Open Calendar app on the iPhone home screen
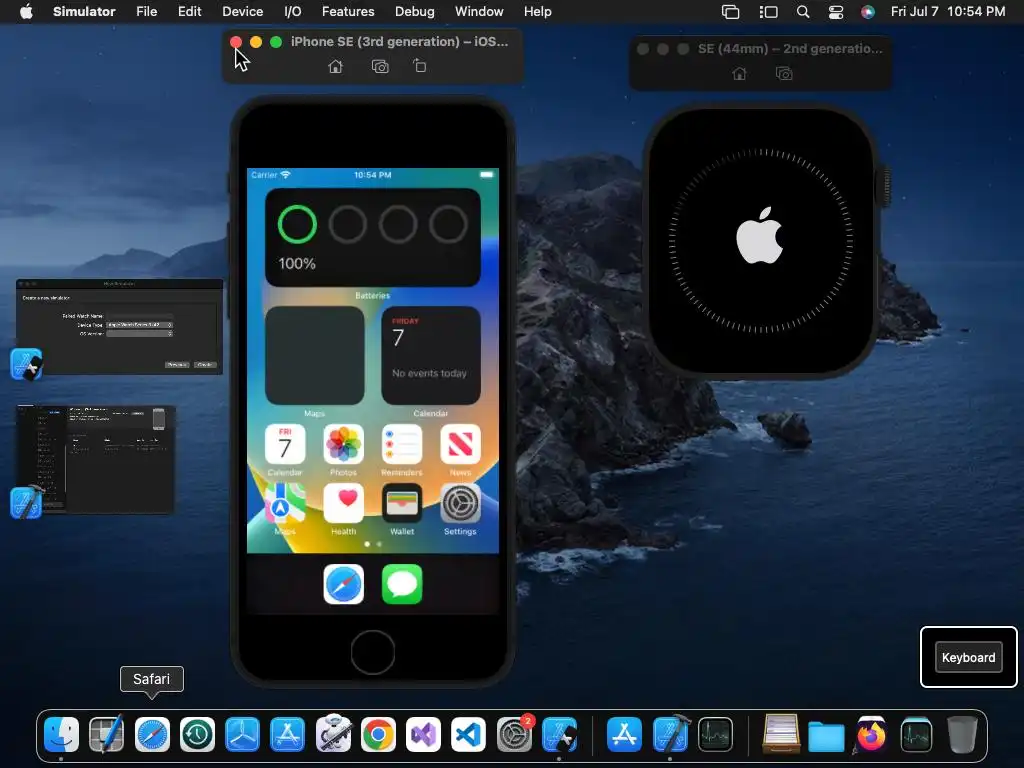 285,445
